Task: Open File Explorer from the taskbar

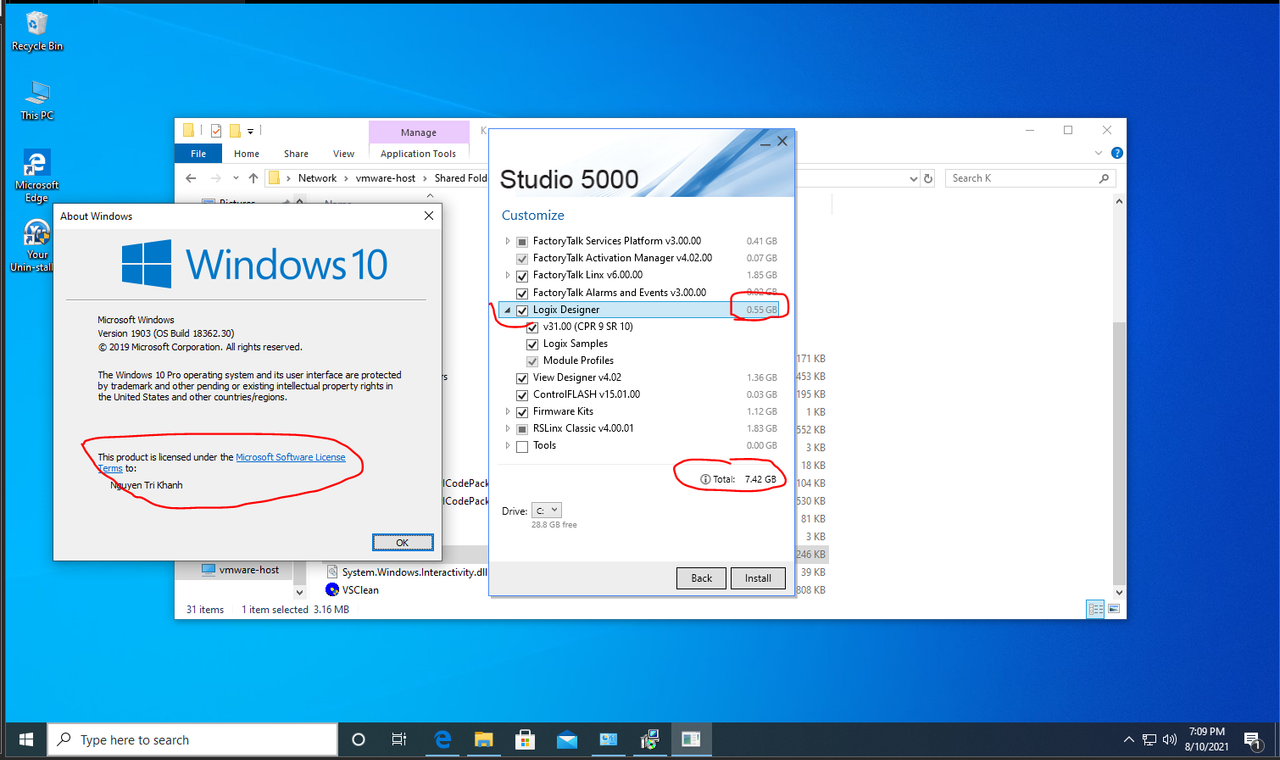Action: pyautogui.click(x=484, y=740)
